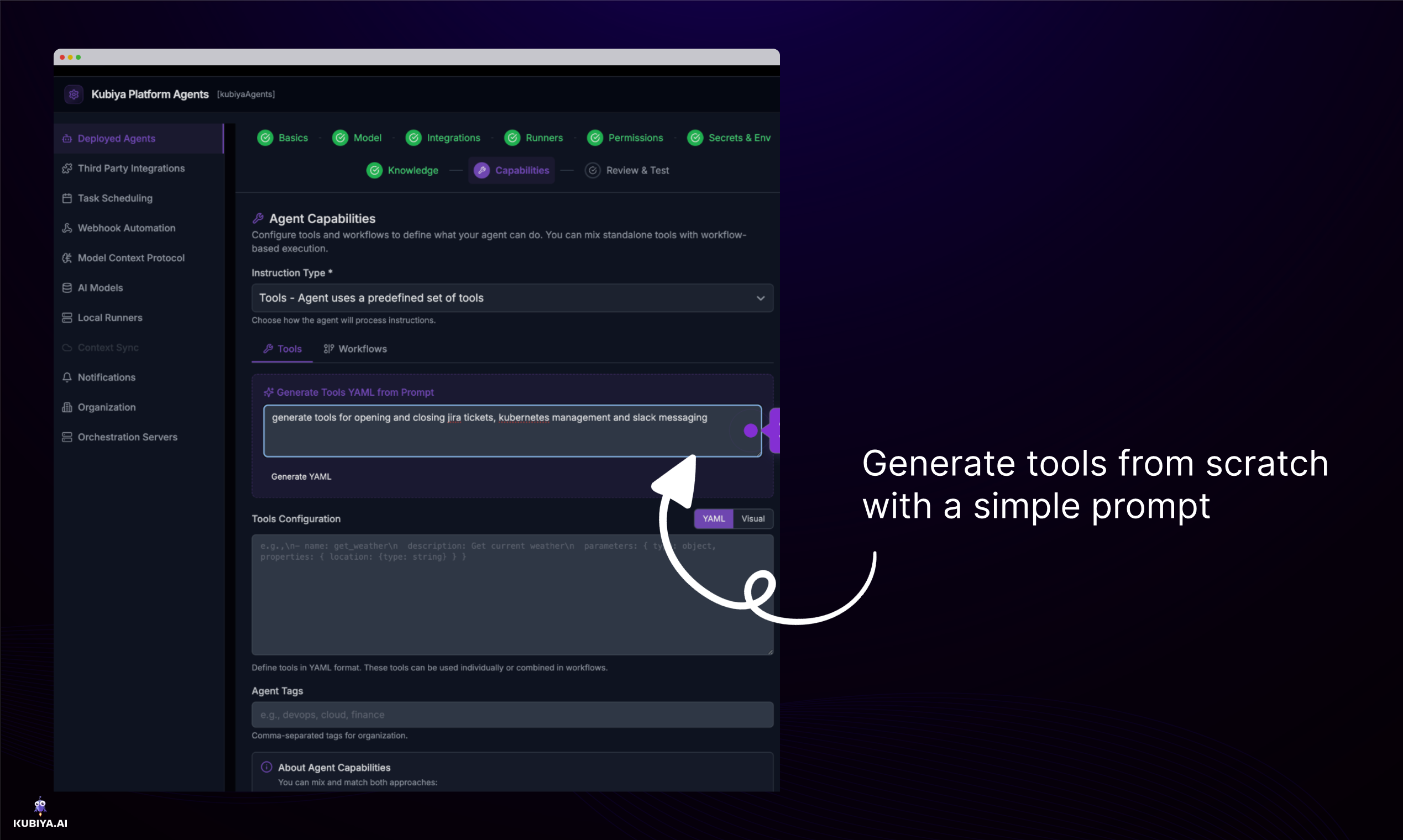
Task: Click the About Agent Capabilities info icon
Action: [x=266, y=767]
